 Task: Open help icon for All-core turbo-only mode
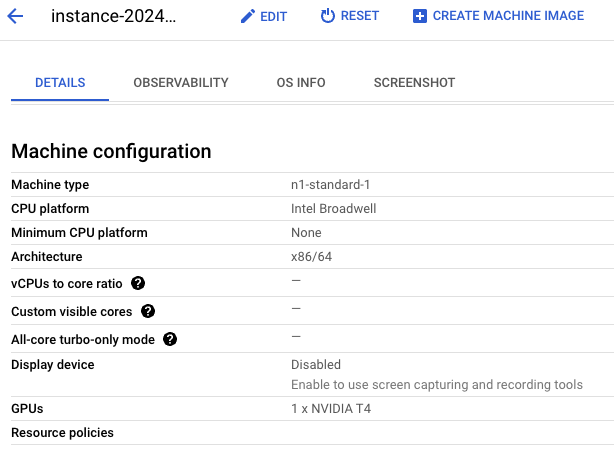[170, 339]
